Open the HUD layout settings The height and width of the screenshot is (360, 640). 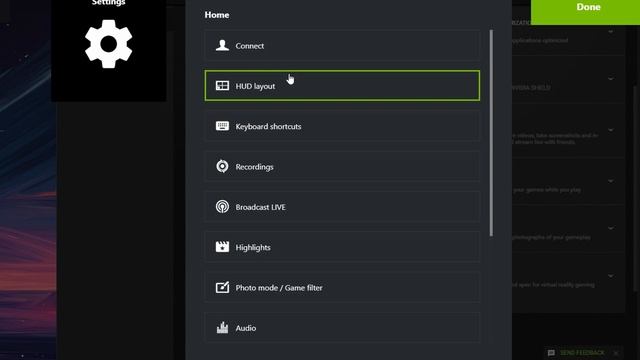point(342,86)
